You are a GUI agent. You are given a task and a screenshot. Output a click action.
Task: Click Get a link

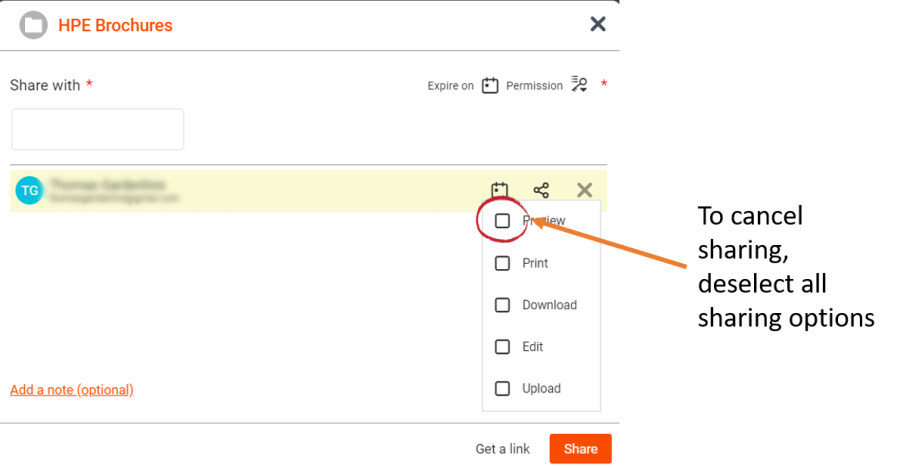(502, 449)
